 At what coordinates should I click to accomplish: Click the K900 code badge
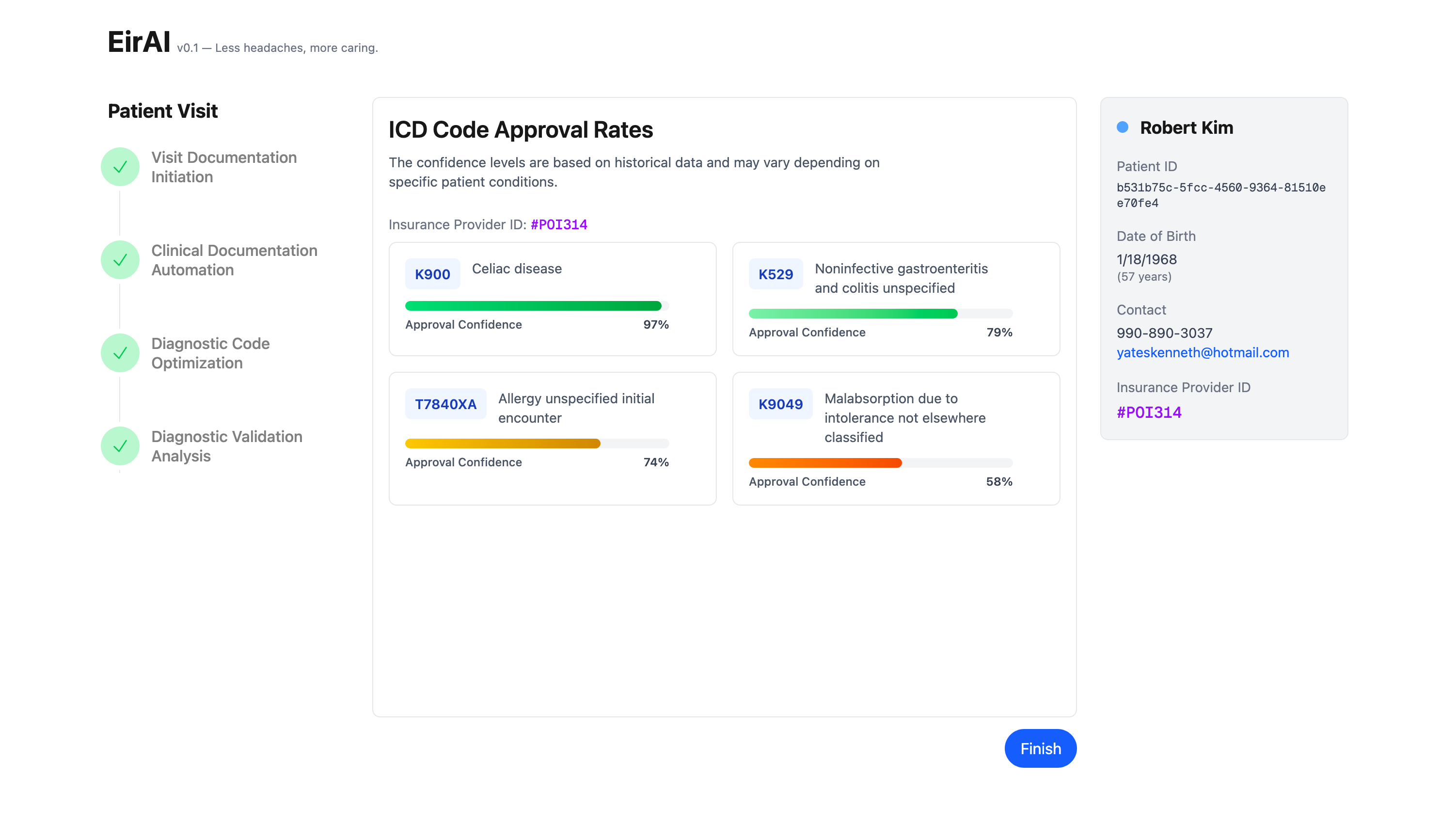click(x=432, y=274)
